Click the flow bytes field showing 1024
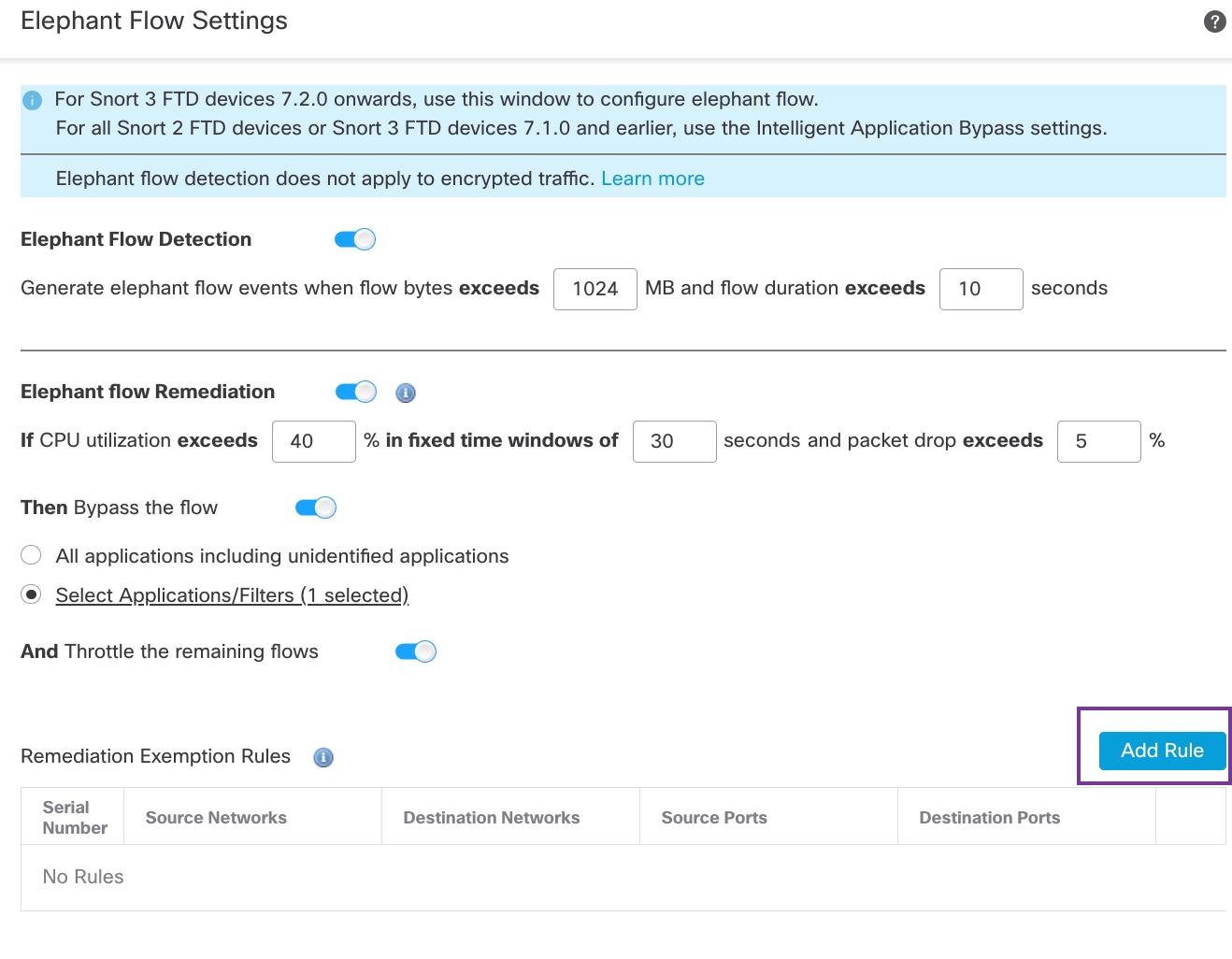Viewport: 1232px width, 959px height. (x=595, y=289)
